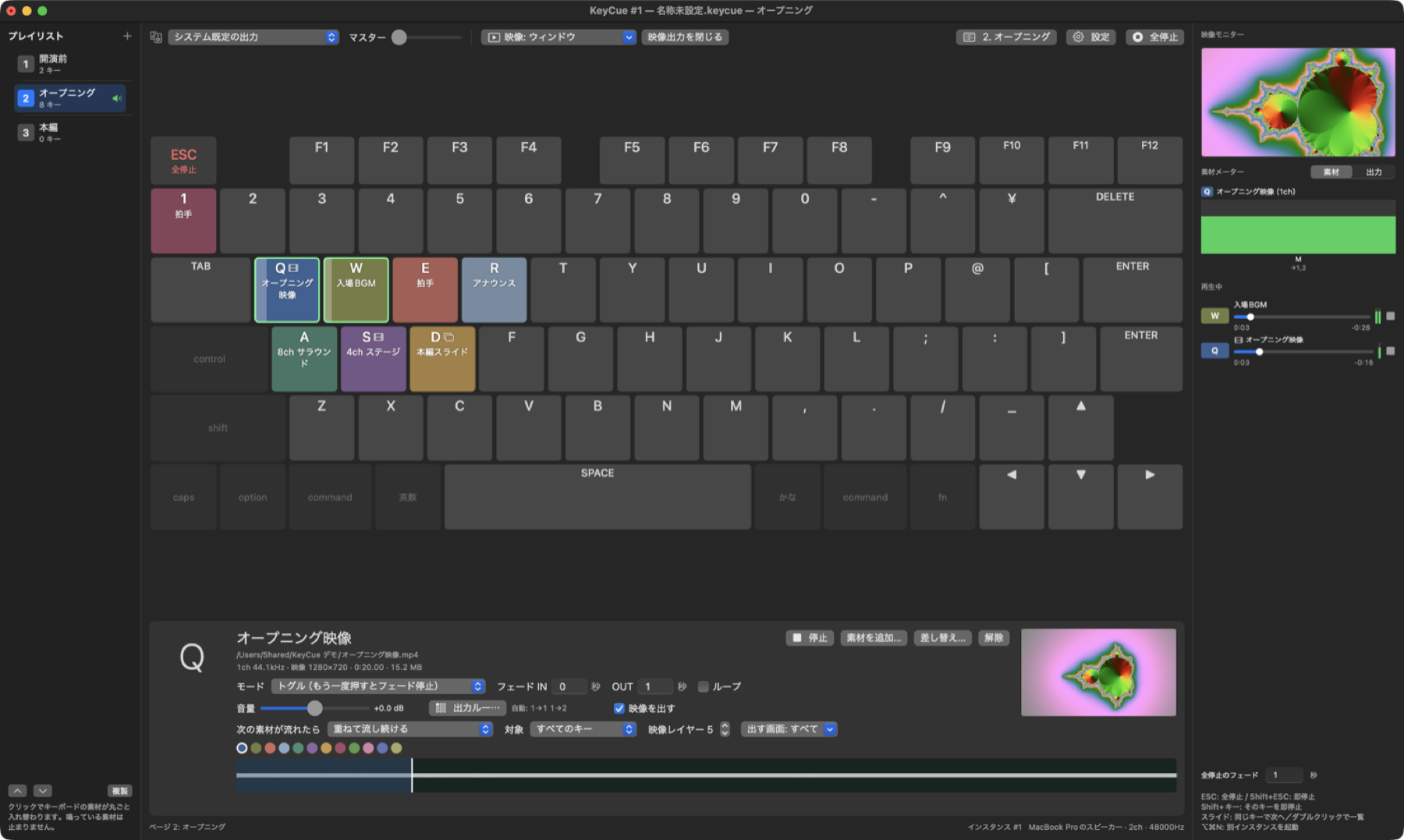Adjust the 映像レイヤー stepper
The image size is (1404, 840).
pyautogui.click(x=725, y=729)
